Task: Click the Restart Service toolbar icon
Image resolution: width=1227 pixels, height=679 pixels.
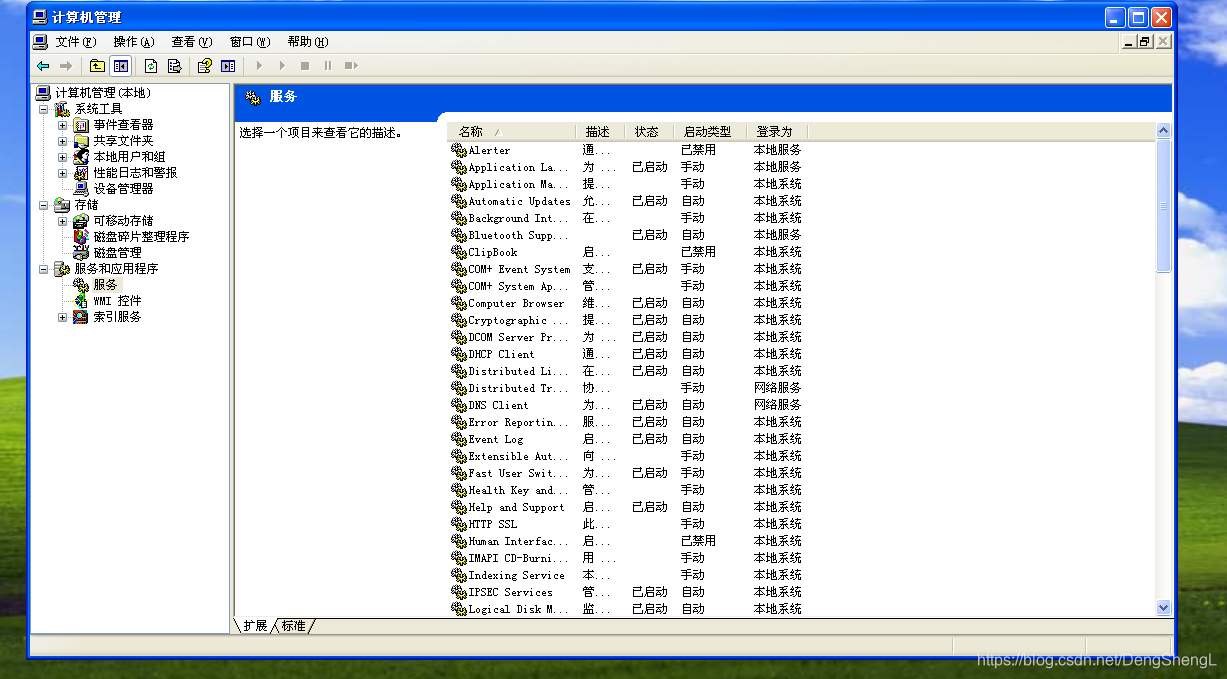Action: (351, 66)
